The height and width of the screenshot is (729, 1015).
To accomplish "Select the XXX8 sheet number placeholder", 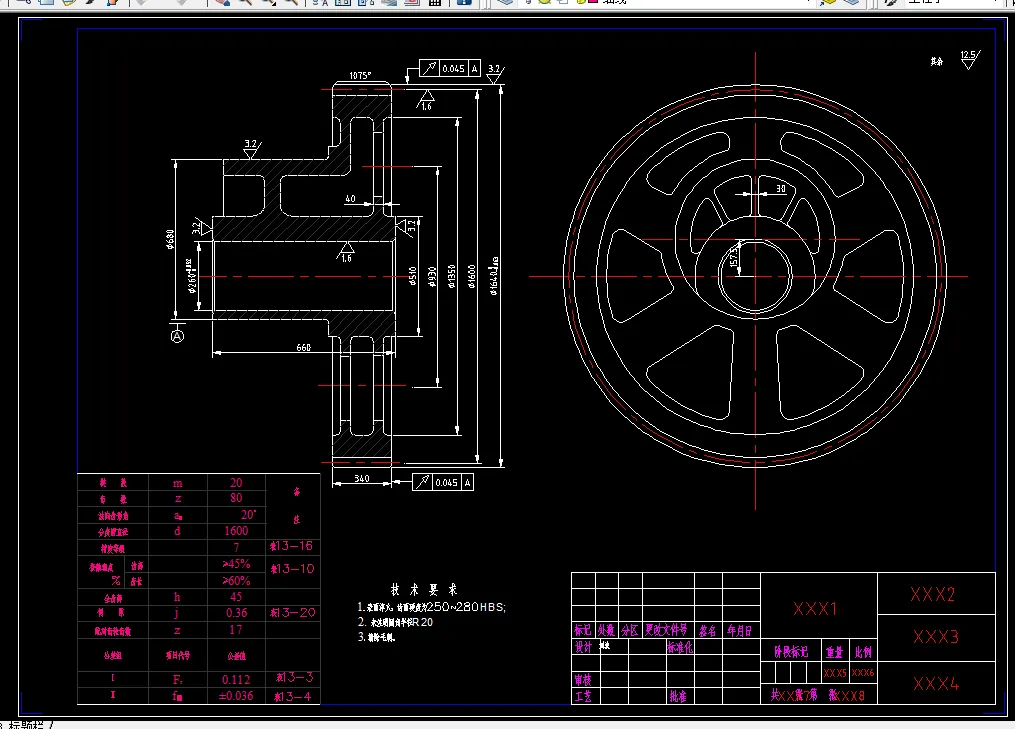I will [851, 697].
